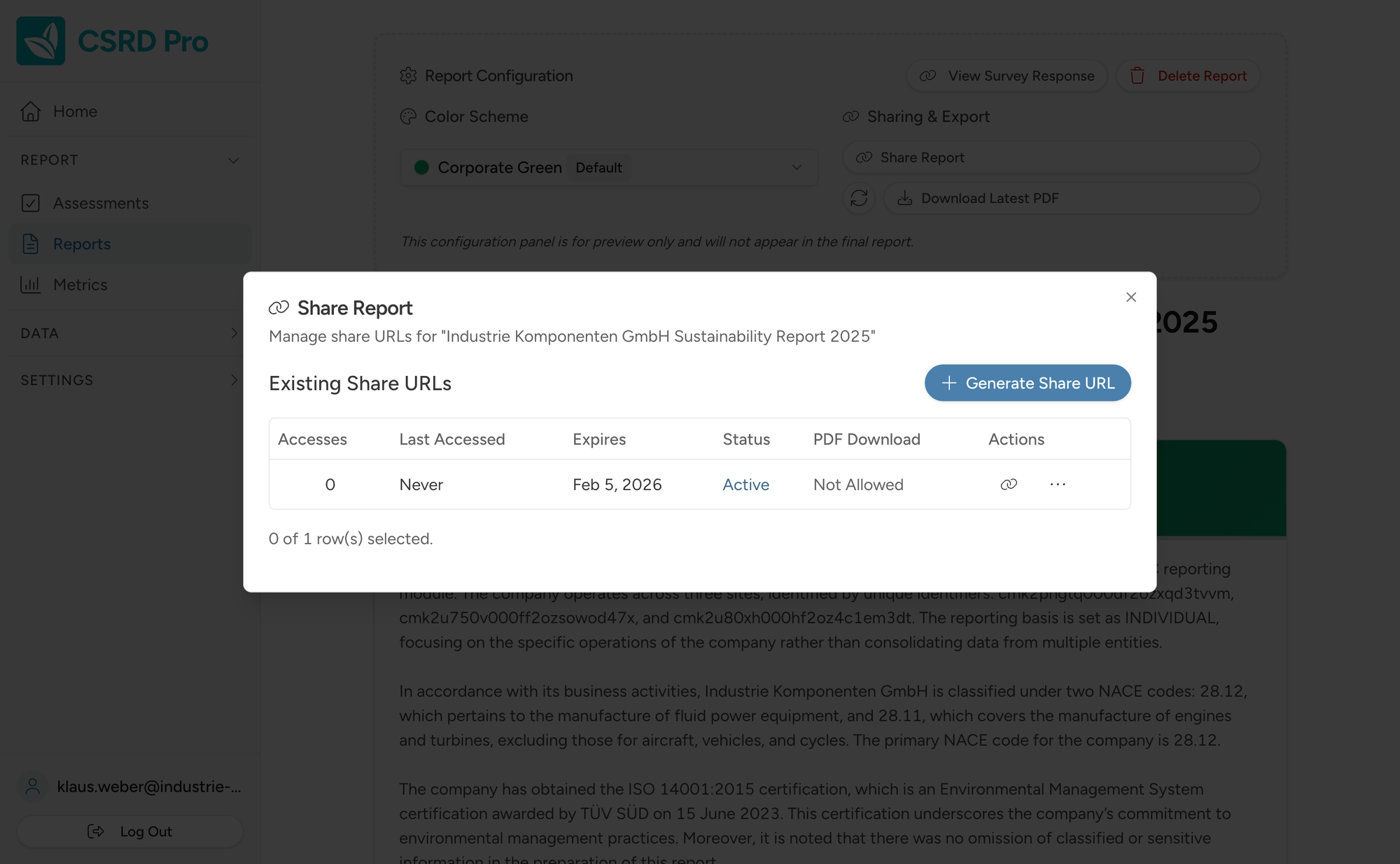Click the copy link icon in Actions column
Image resolution: width=1400 pixels, height=864 pixels.
click(1009, 484)
